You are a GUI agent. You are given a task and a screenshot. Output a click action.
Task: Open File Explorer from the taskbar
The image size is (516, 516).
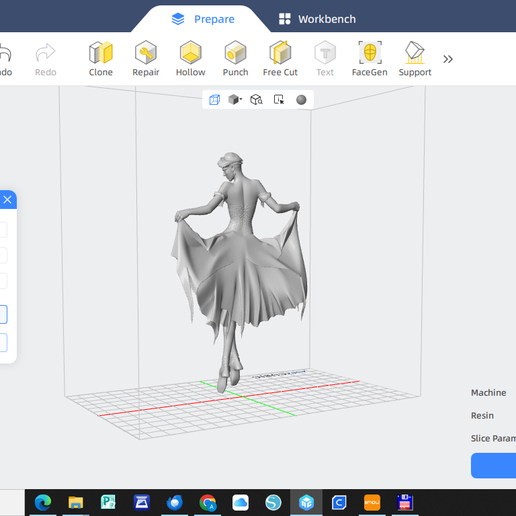coord(76,502)
